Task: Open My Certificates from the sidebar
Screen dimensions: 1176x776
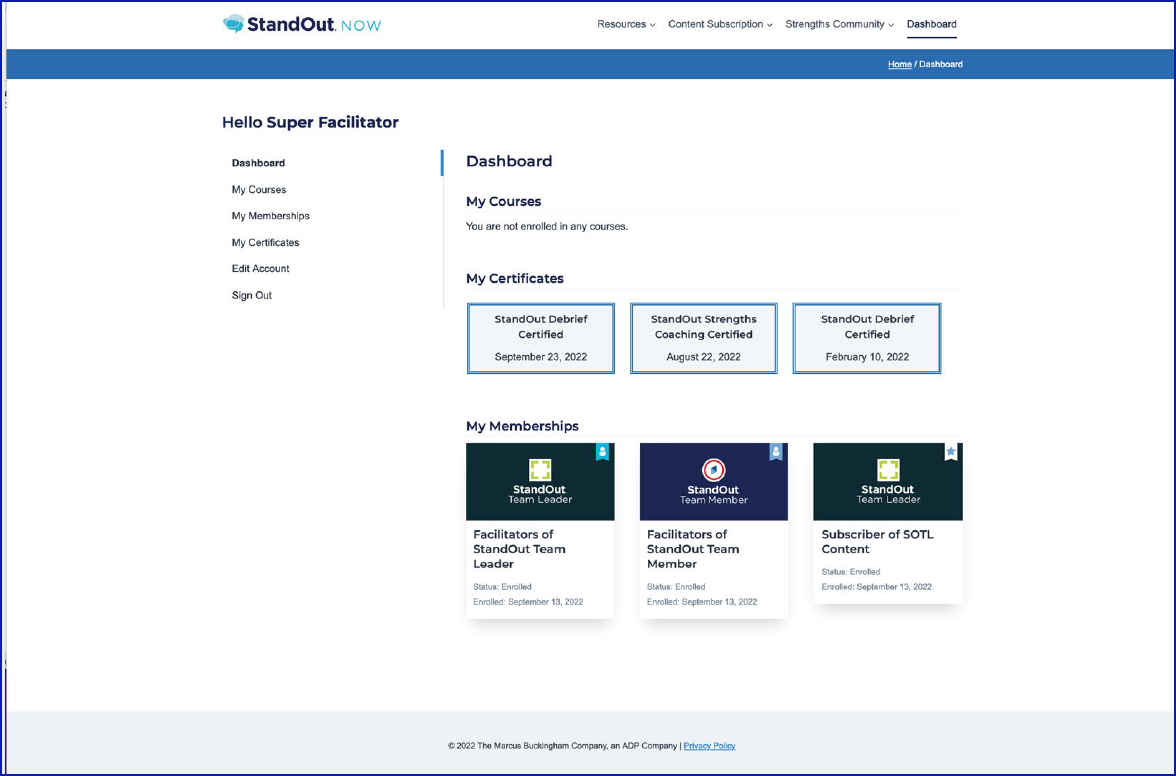Action: point(265,242)
